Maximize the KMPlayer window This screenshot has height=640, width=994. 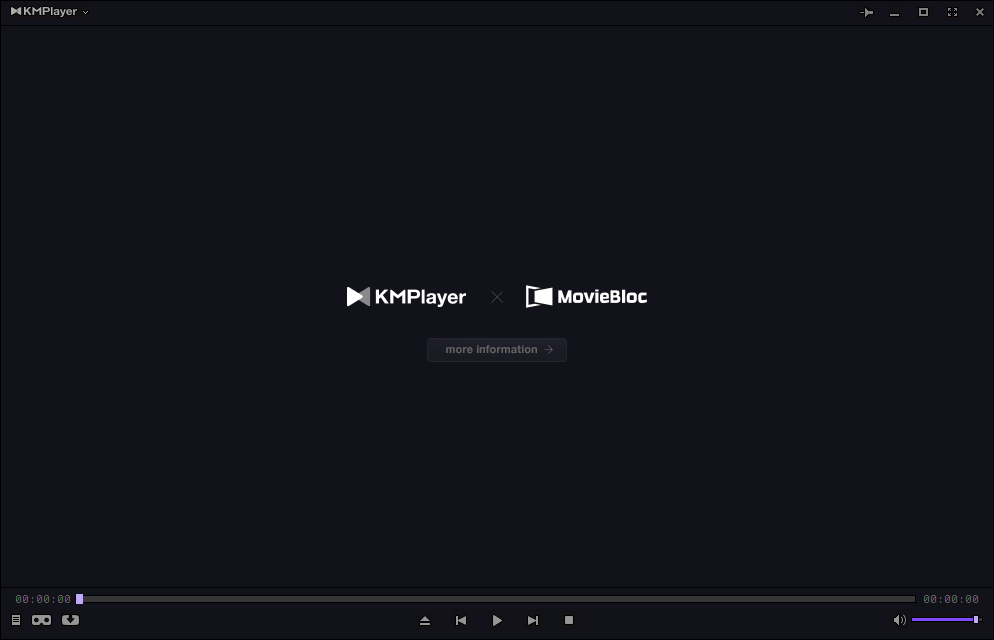tap(924, 12)
